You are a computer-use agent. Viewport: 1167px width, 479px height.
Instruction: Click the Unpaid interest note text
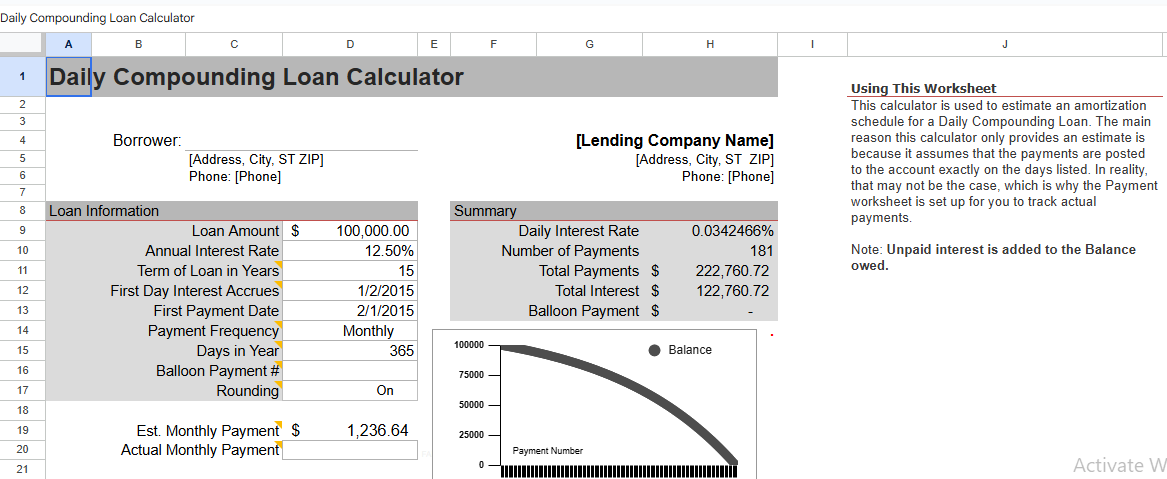click(994, 257)
